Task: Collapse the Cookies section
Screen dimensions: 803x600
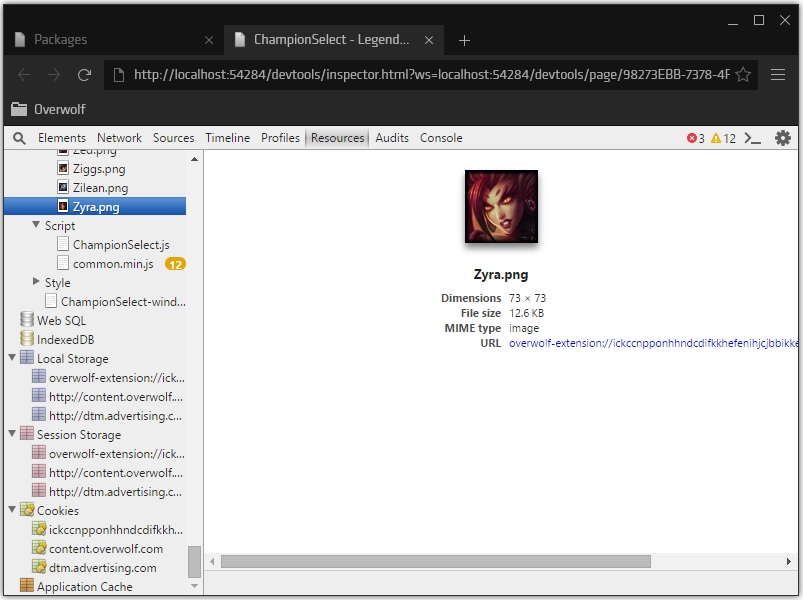Action: pos(12,510)
